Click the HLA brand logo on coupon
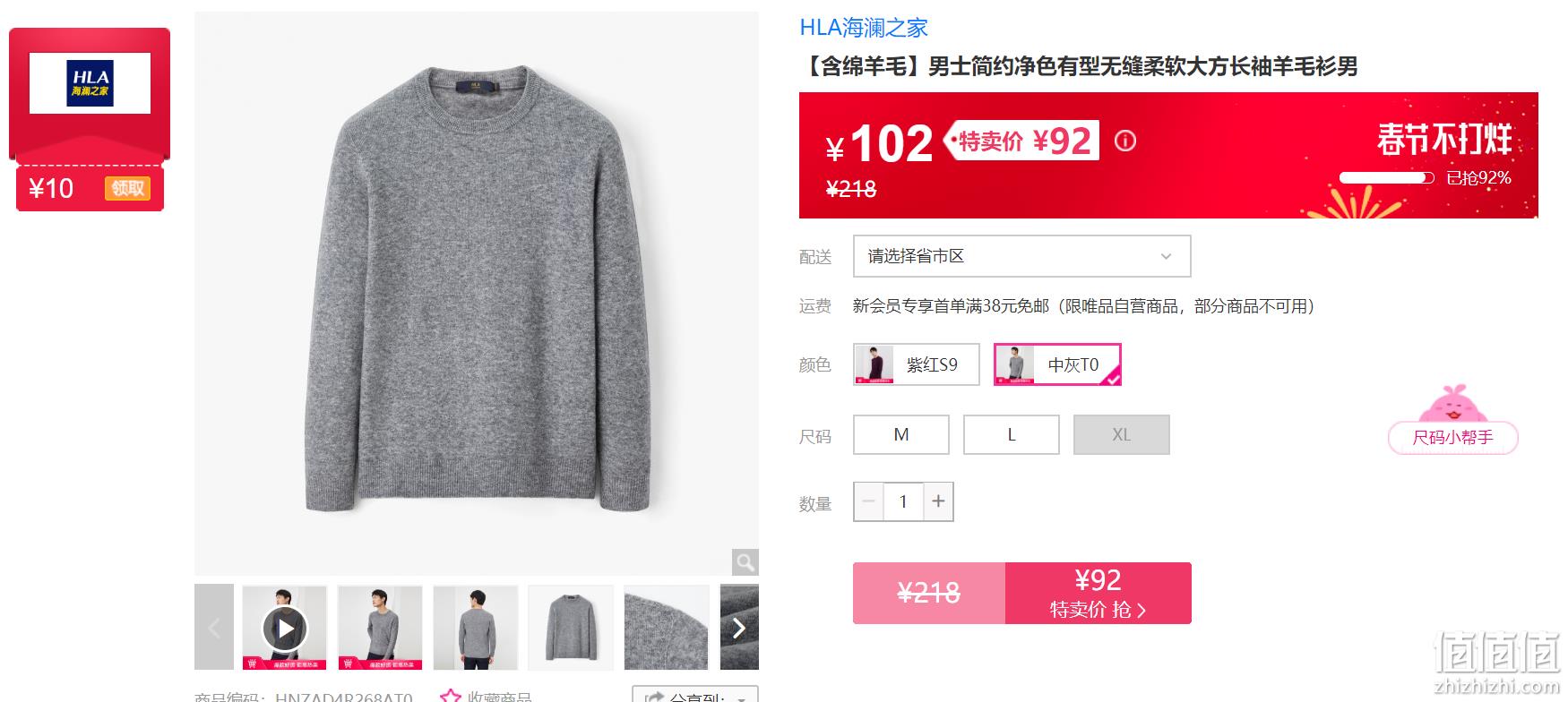1568x702 pixels. 90,83
